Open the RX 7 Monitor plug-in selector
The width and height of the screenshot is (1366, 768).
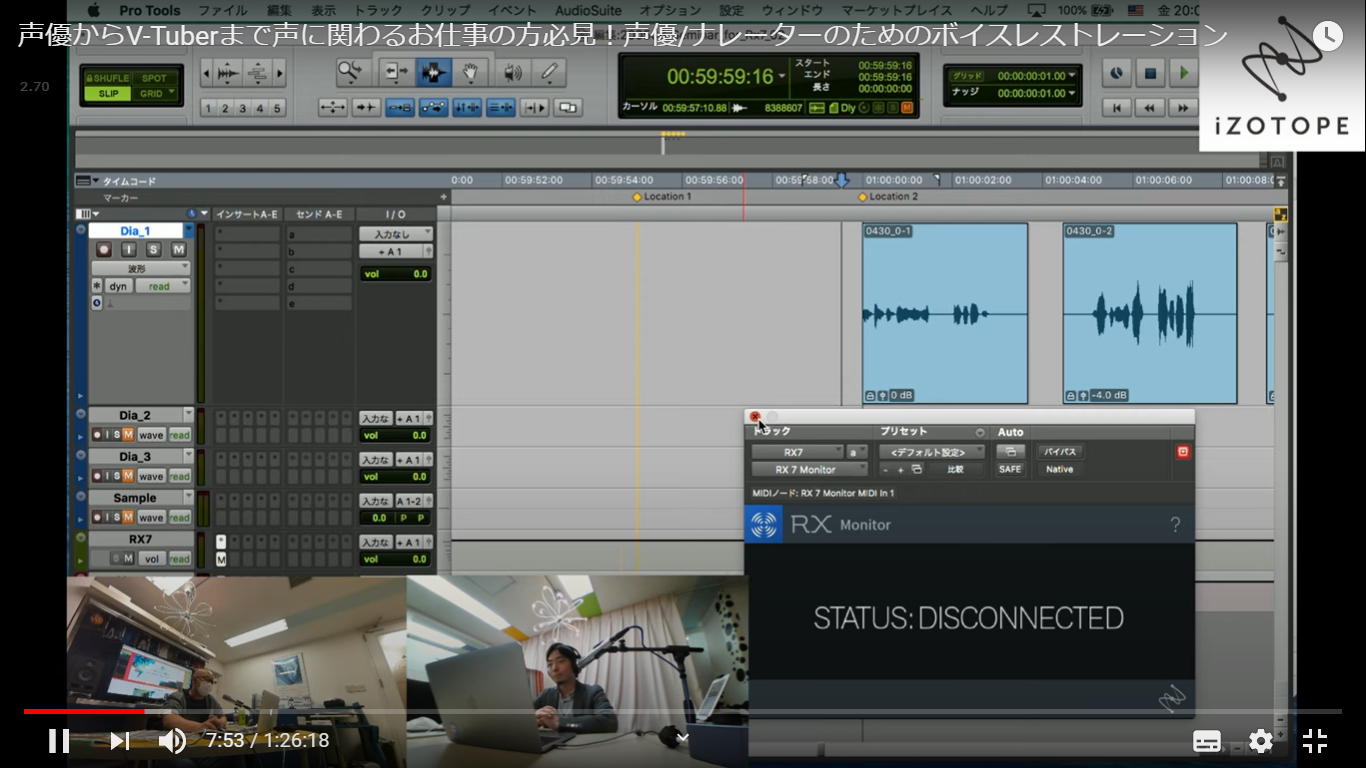(x=810, y=469)
